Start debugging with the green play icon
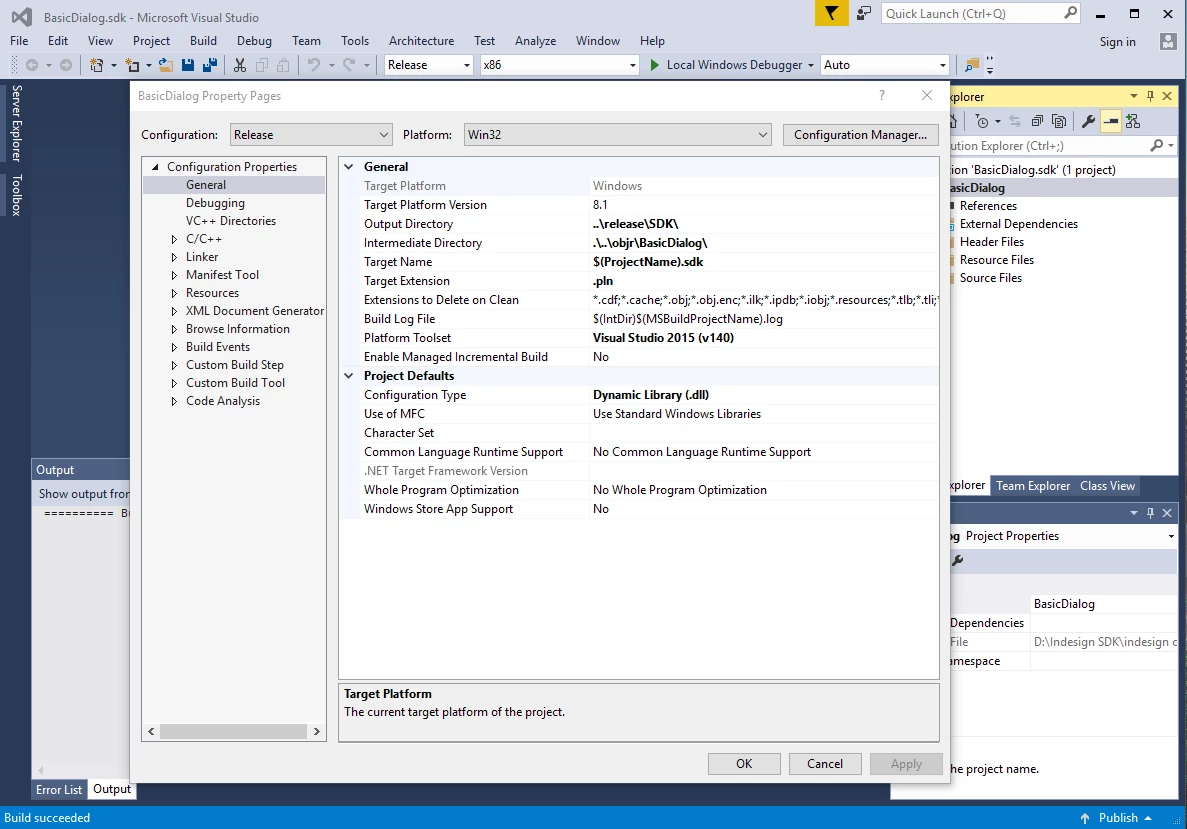This screenshot has width=1187, height=829. click(x=655, y=65)
